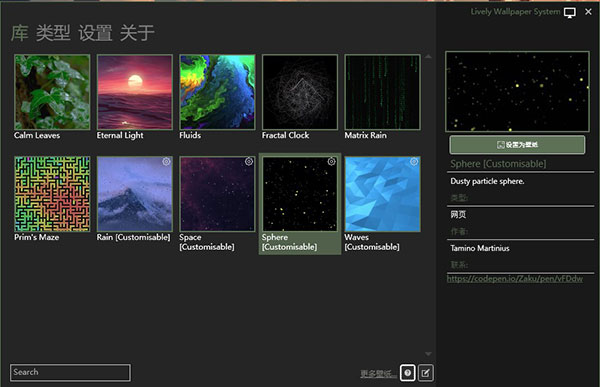Click inside the Search field
600x387 pixels.
pos(70,372)
